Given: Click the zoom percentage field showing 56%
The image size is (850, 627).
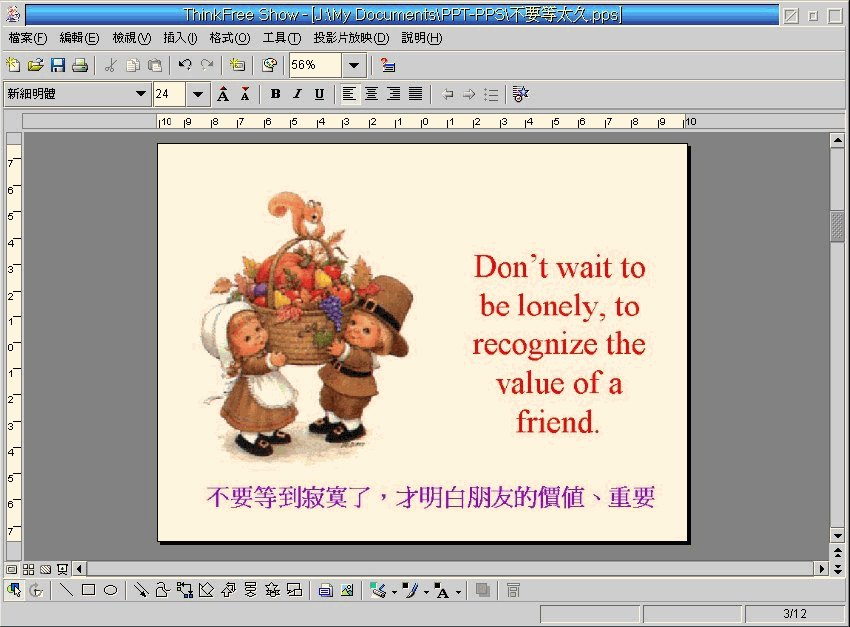Looking at the screenshot, I should (315, 66).
